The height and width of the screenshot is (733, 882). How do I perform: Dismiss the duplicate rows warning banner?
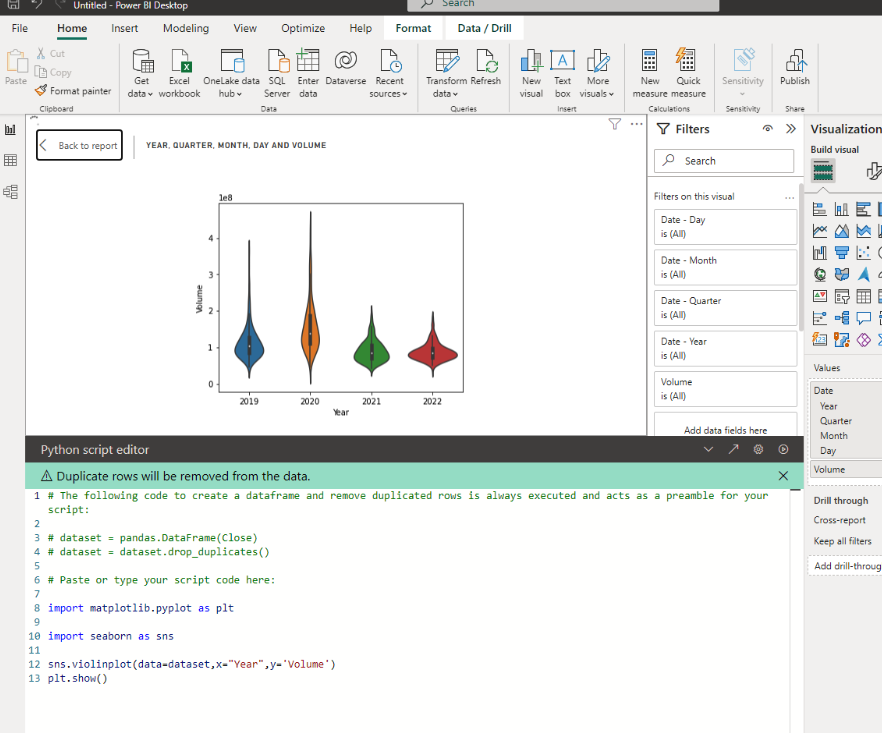783,476
